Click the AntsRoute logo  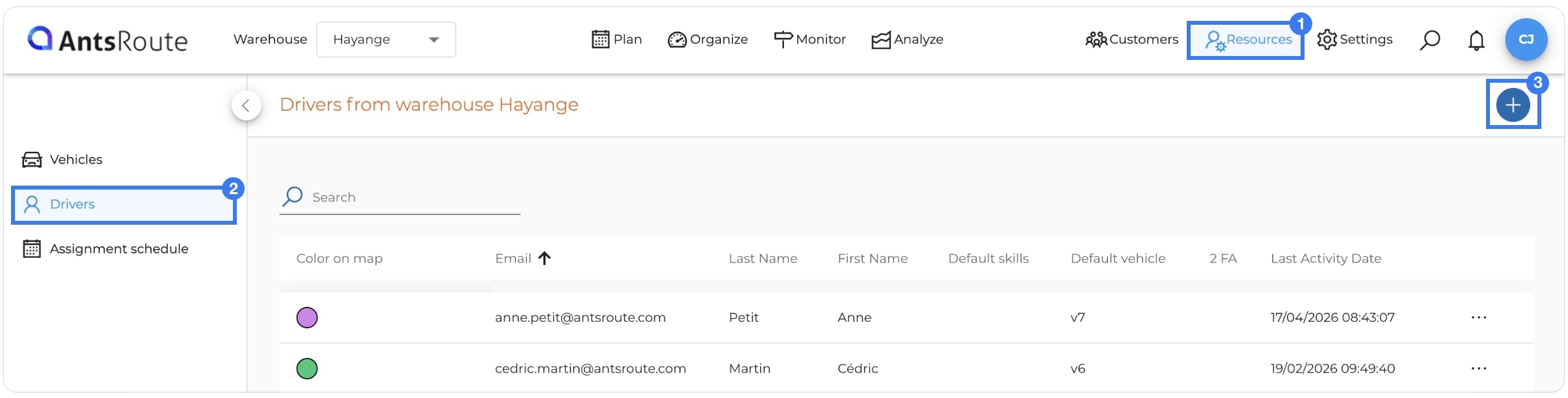(107, 40)
